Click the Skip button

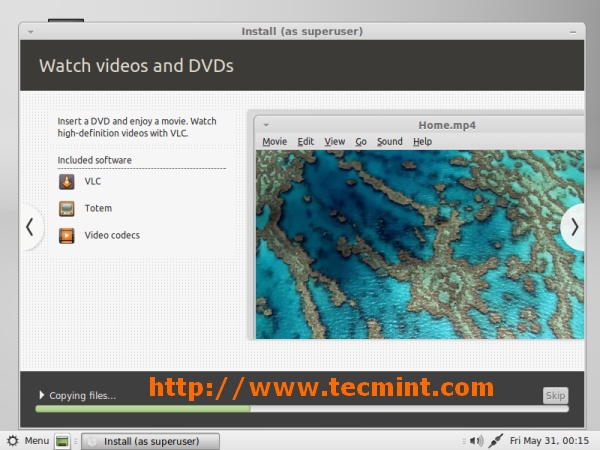(555, 395)
